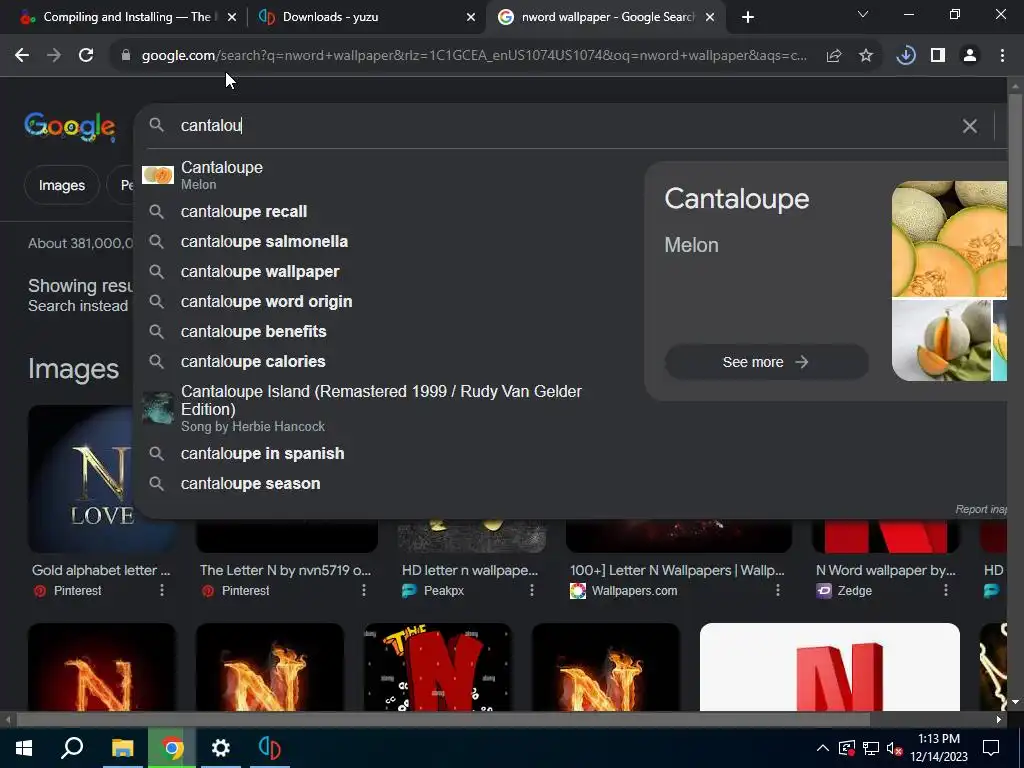Open The Letter N by nvn5719 result
Screen dimensions: 1024x768
click(285, 570)
